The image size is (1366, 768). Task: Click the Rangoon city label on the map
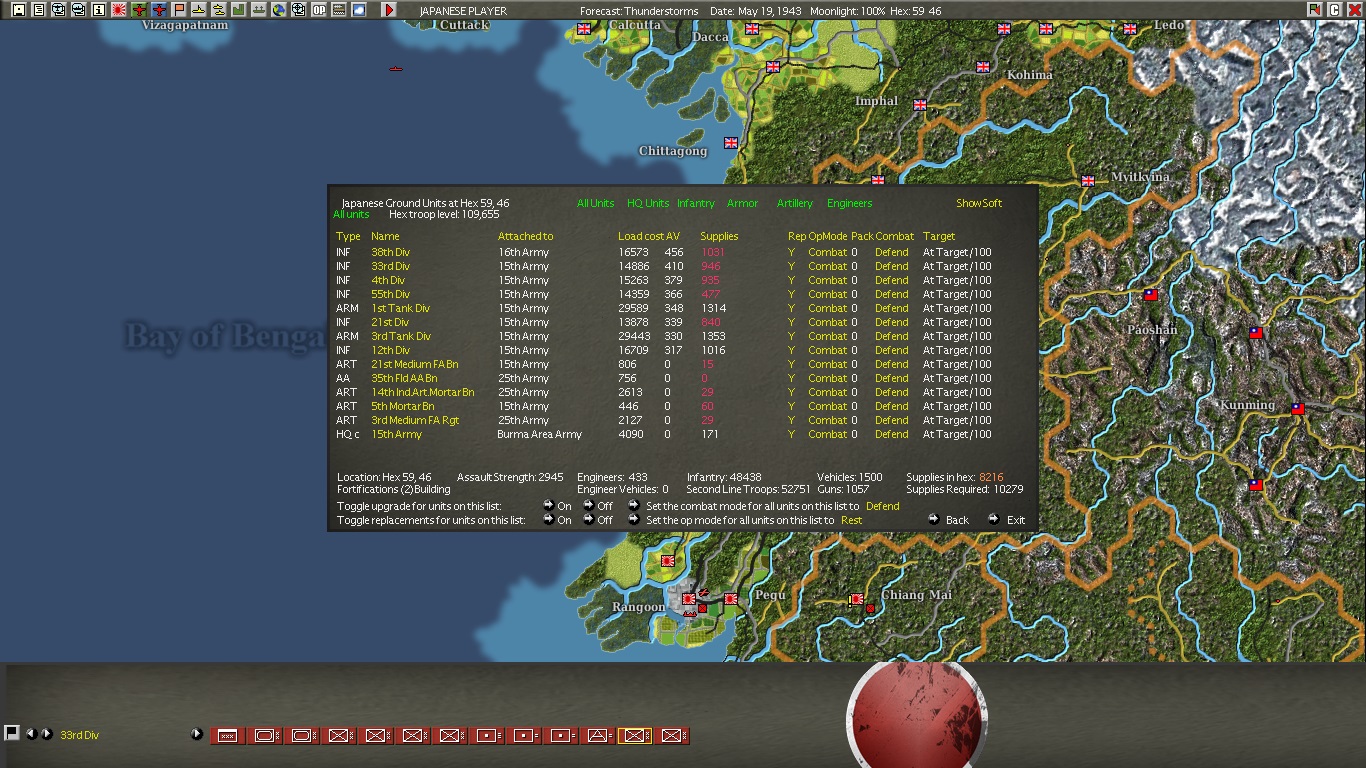pos(638,607)
